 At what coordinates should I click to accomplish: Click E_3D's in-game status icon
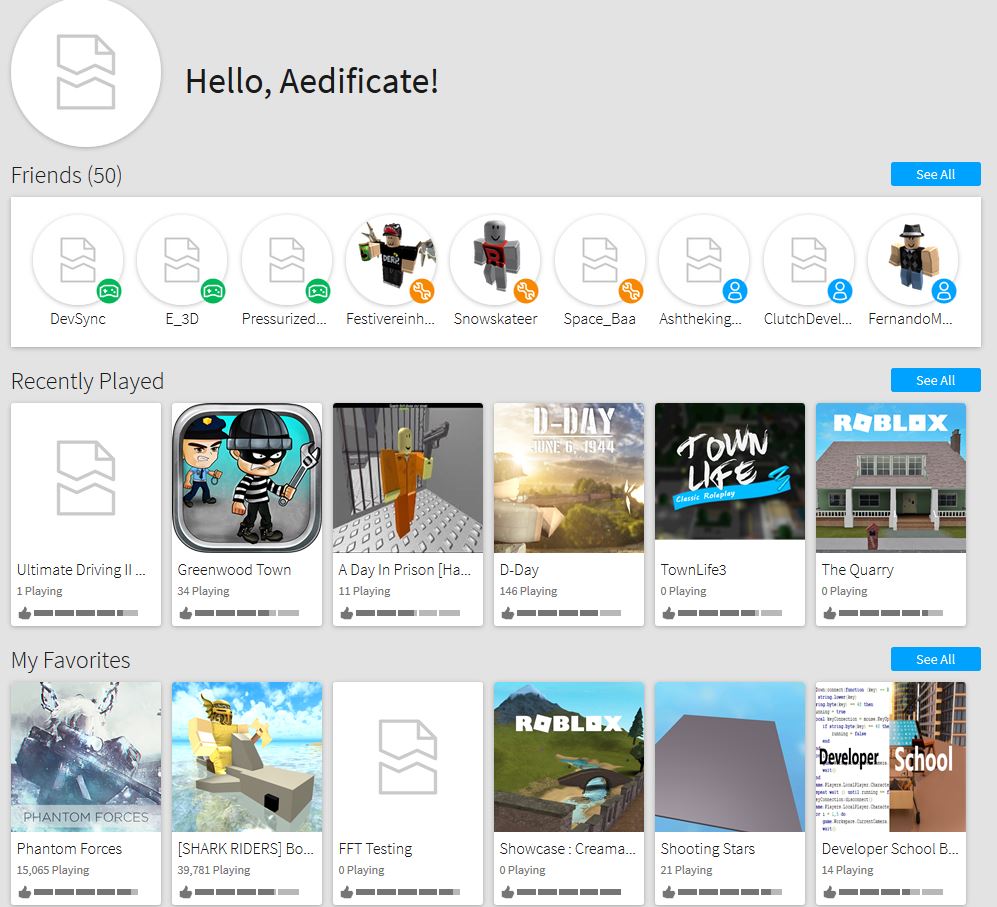pyautogui.click(x=213, y=291)
